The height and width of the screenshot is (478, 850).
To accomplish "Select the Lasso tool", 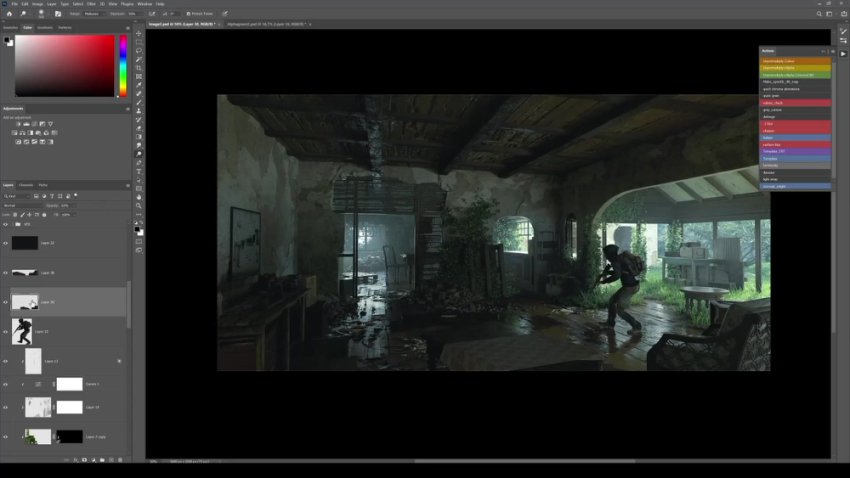I will (139, 50).
